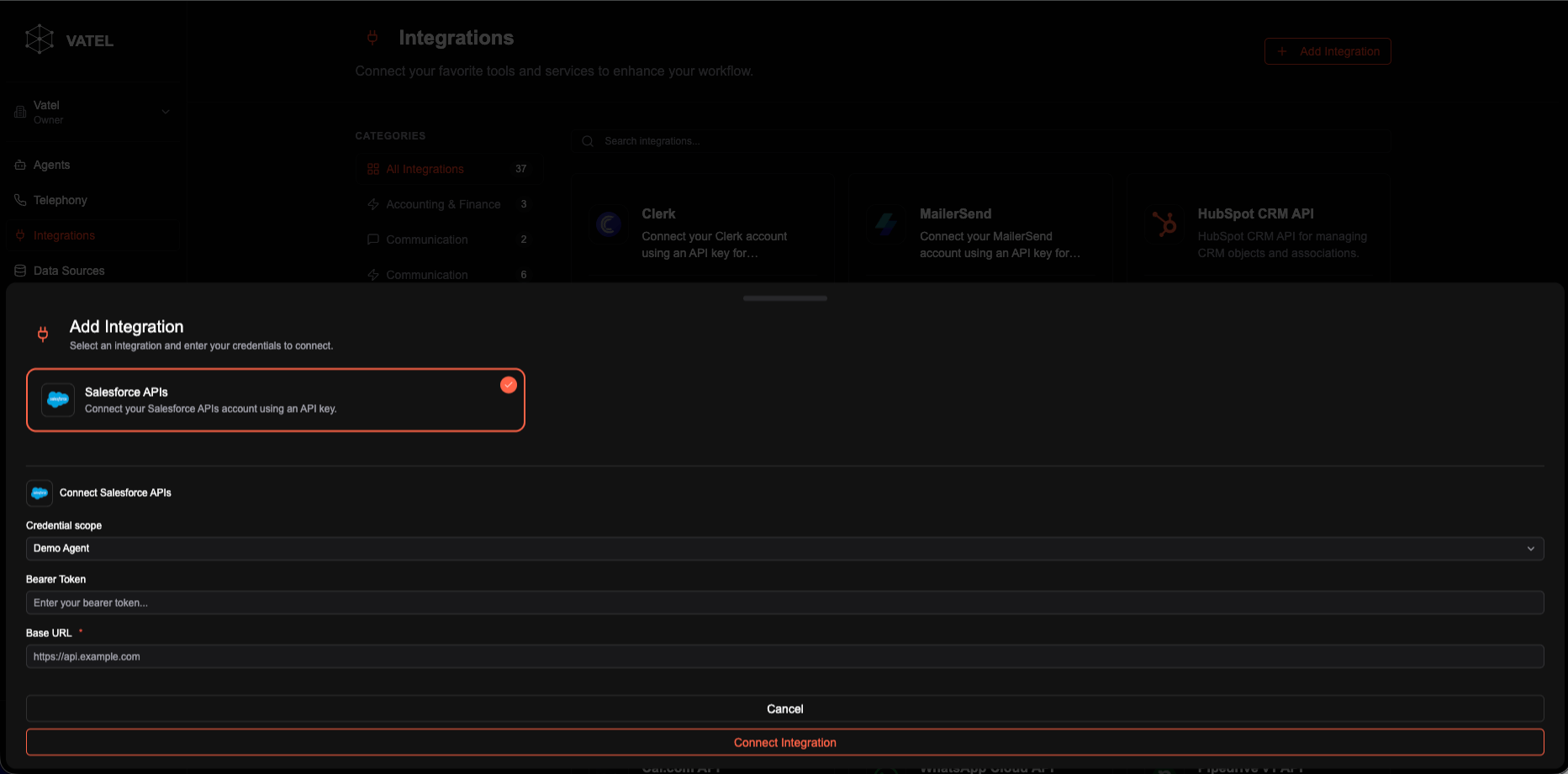This screenshot has width=1568, height=774.
Task: Click the building icon beside Vatel Owner
Action: (x=20, y=112)
